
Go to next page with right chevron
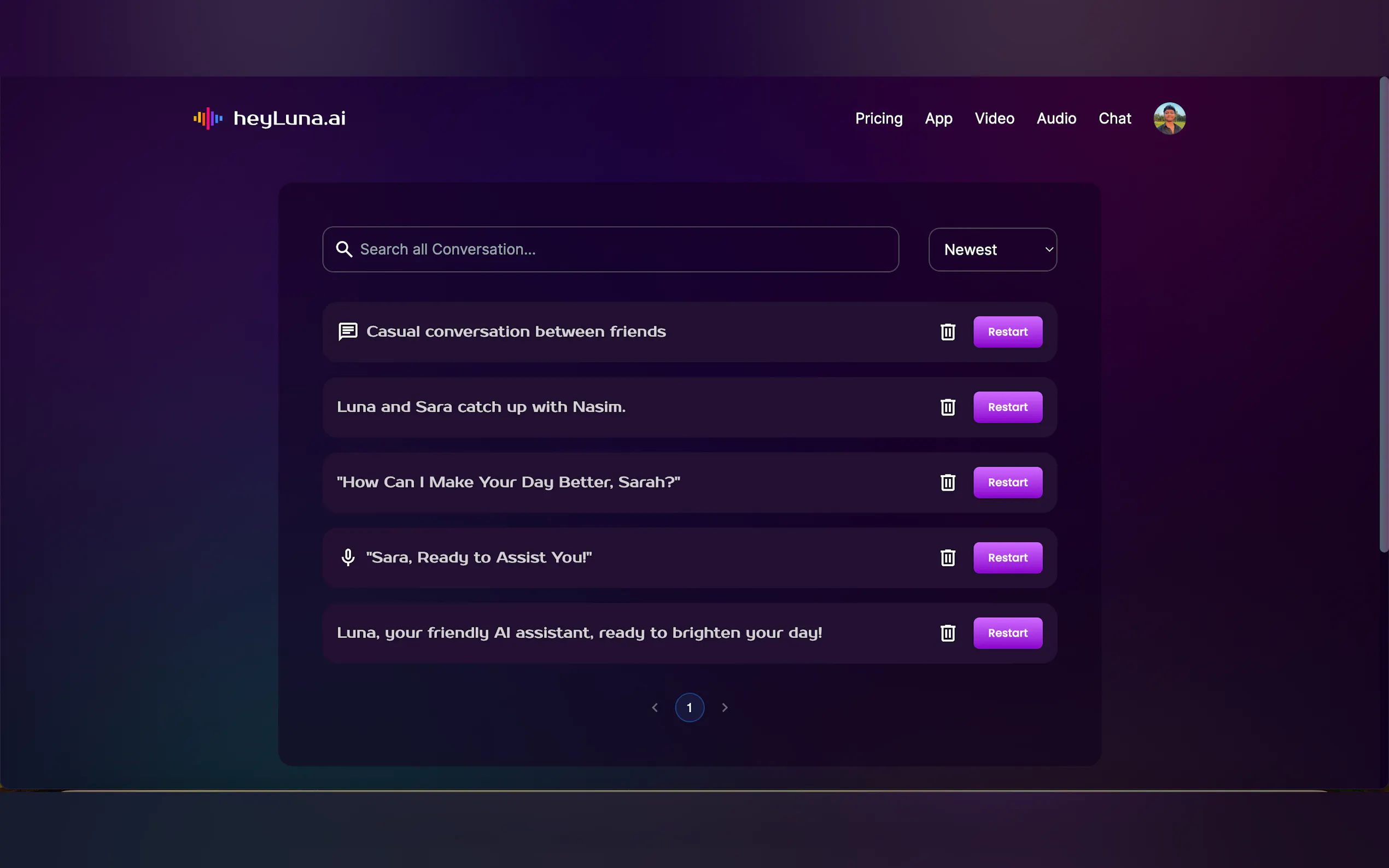point(725,707)
